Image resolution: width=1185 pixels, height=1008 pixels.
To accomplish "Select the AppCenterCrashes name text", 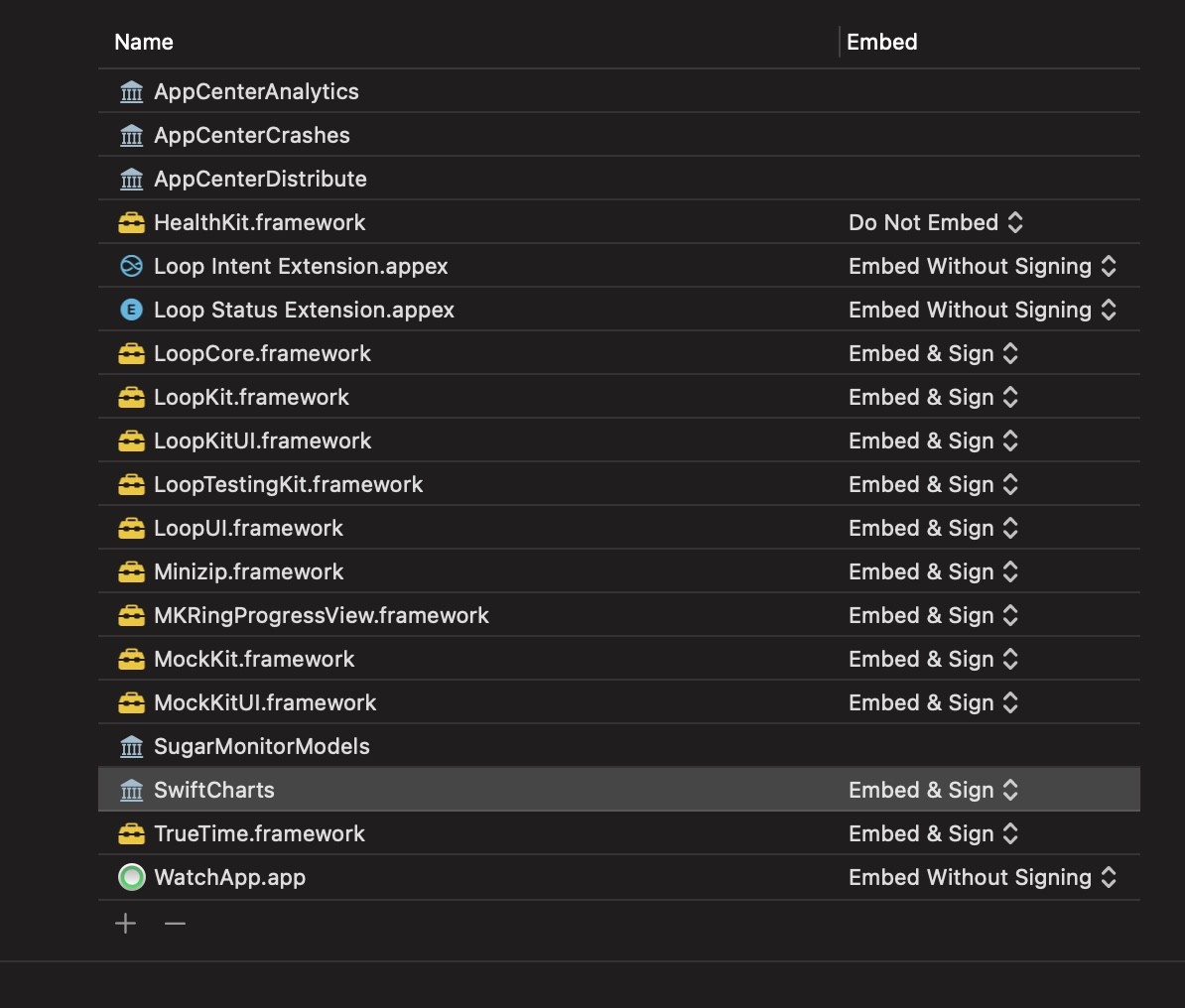I will click(252, 136).
